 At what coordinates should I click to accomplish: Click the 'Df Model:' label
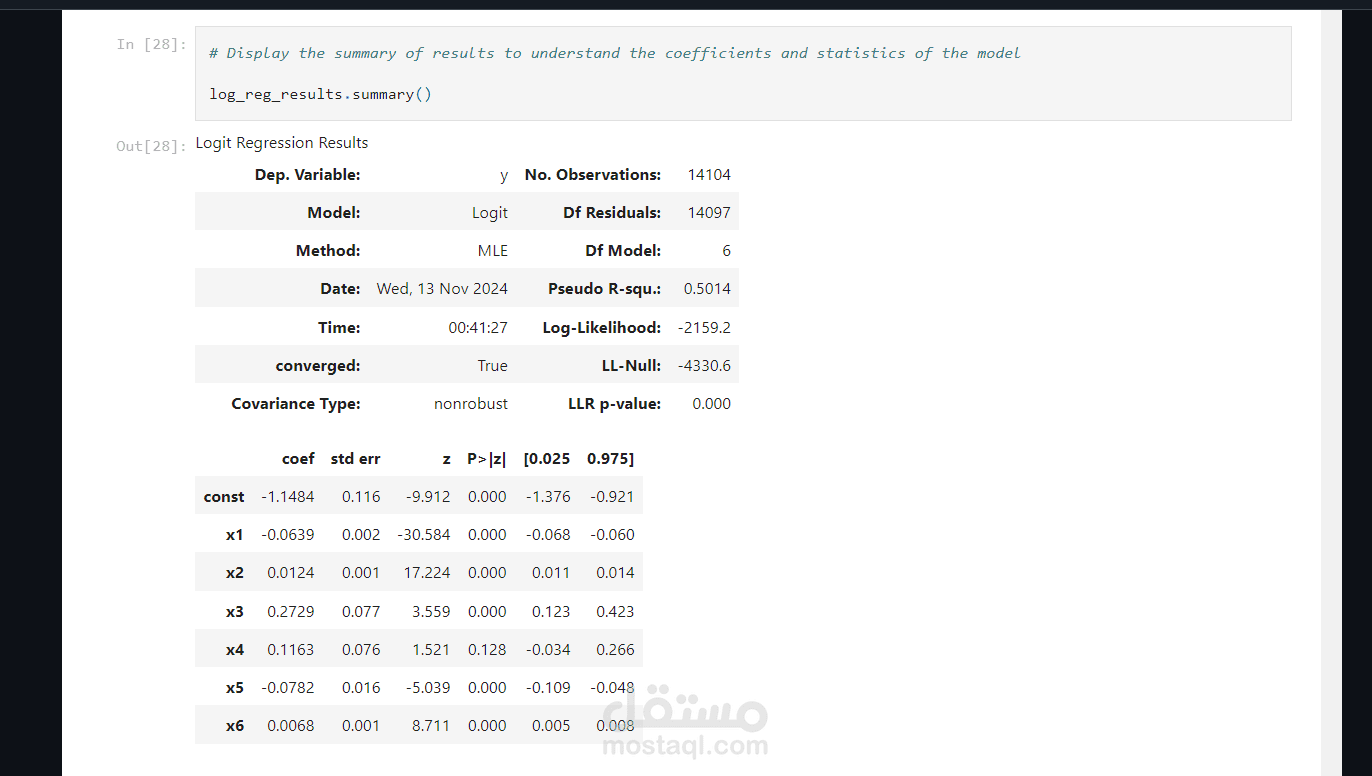623,251
